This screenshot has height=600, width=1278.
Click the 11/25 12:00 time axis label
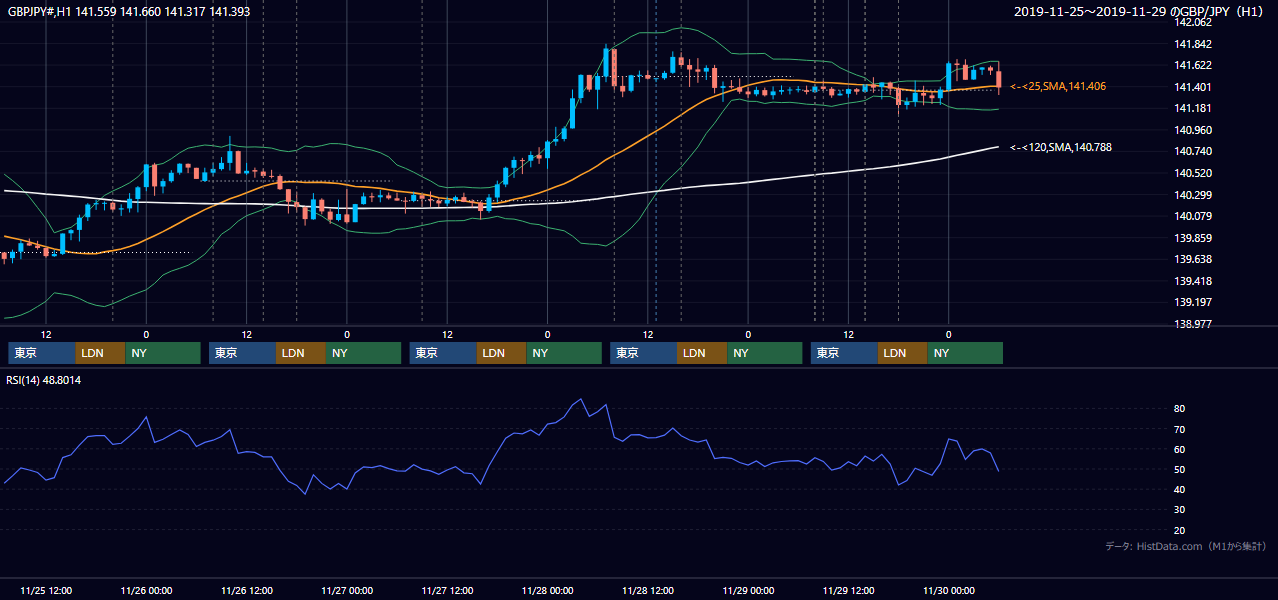46,590
